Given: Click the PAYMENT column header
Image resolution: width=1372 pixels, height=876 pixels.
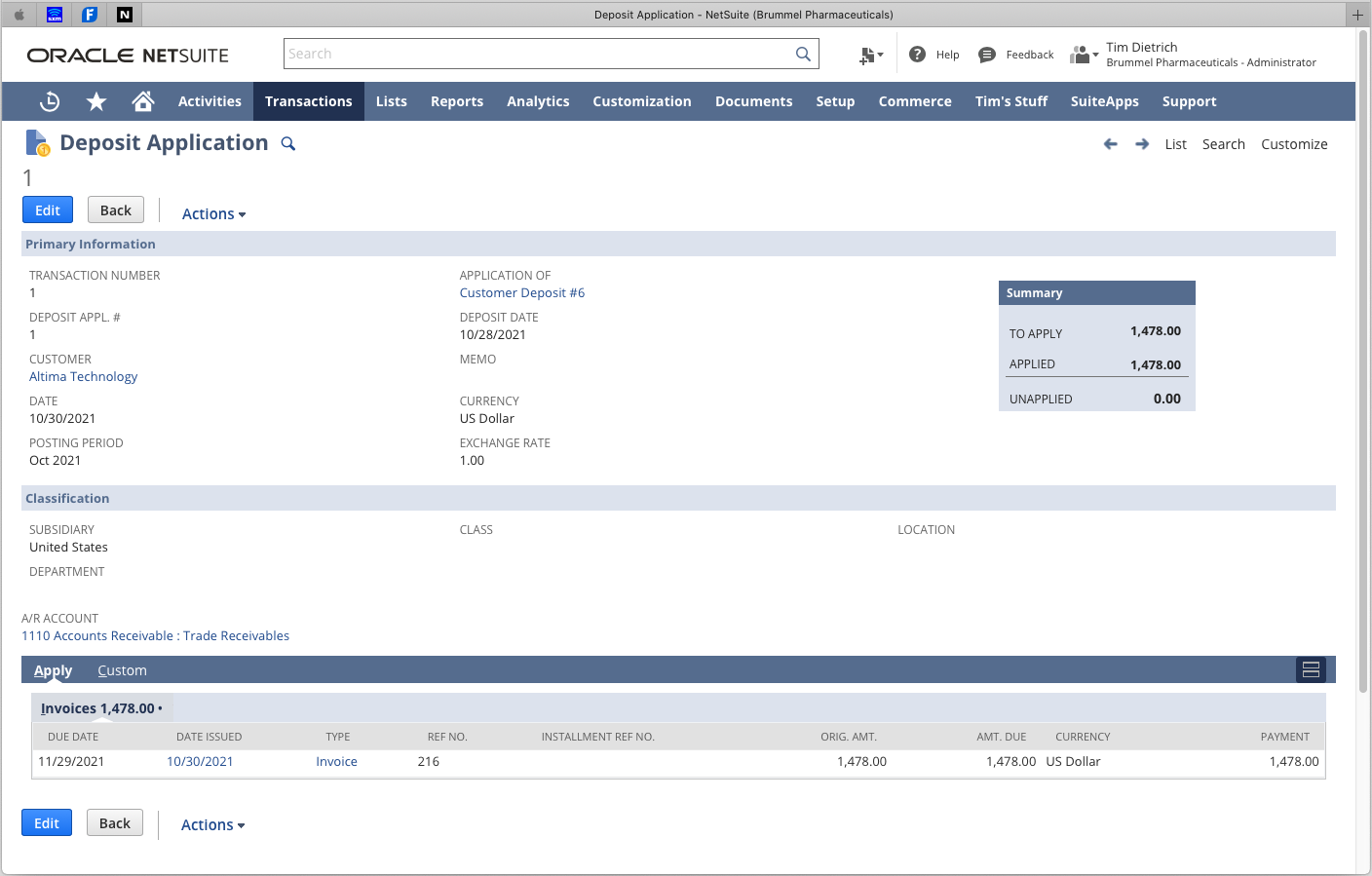Looking at the screenshot, I should point(1284,737).
